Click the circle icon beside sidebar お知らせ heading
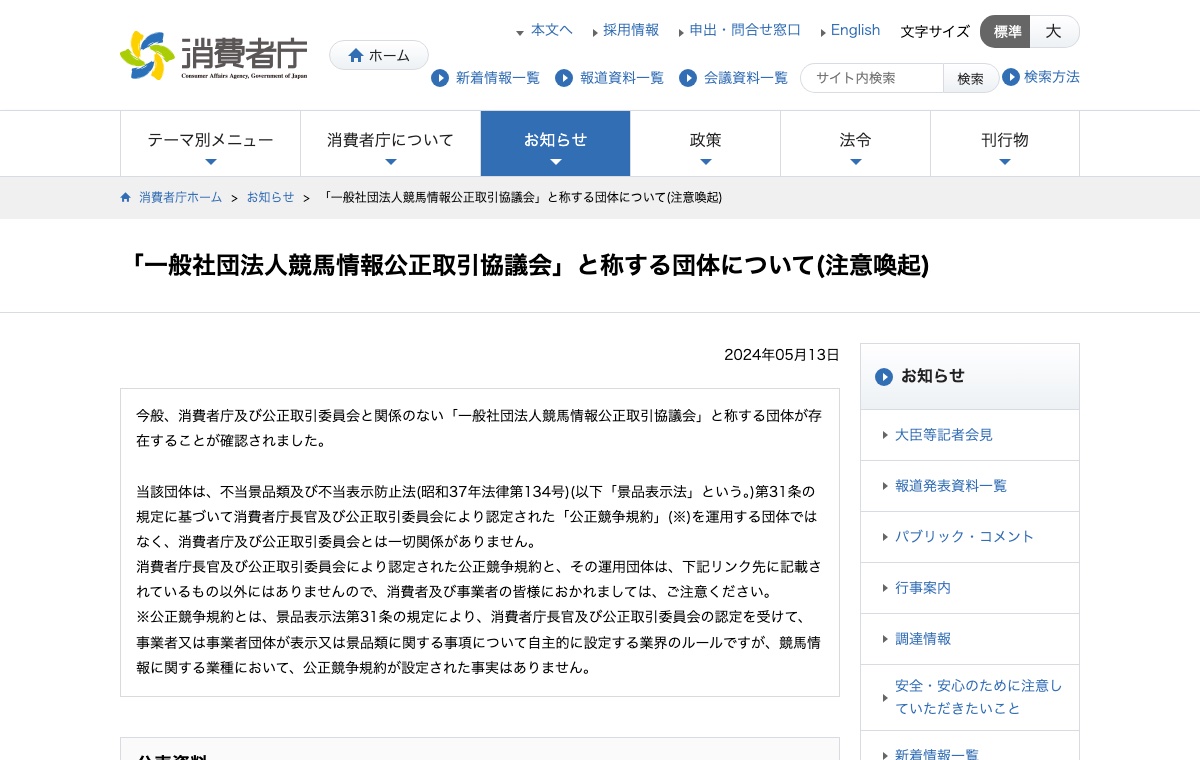 (884, 377)
